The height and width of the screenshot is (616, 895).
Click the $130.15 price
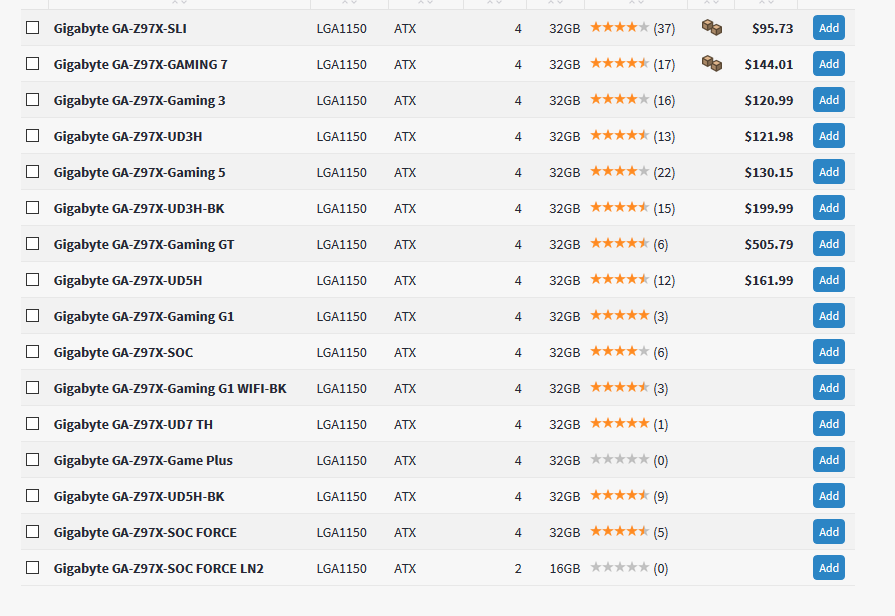[769, 172]
